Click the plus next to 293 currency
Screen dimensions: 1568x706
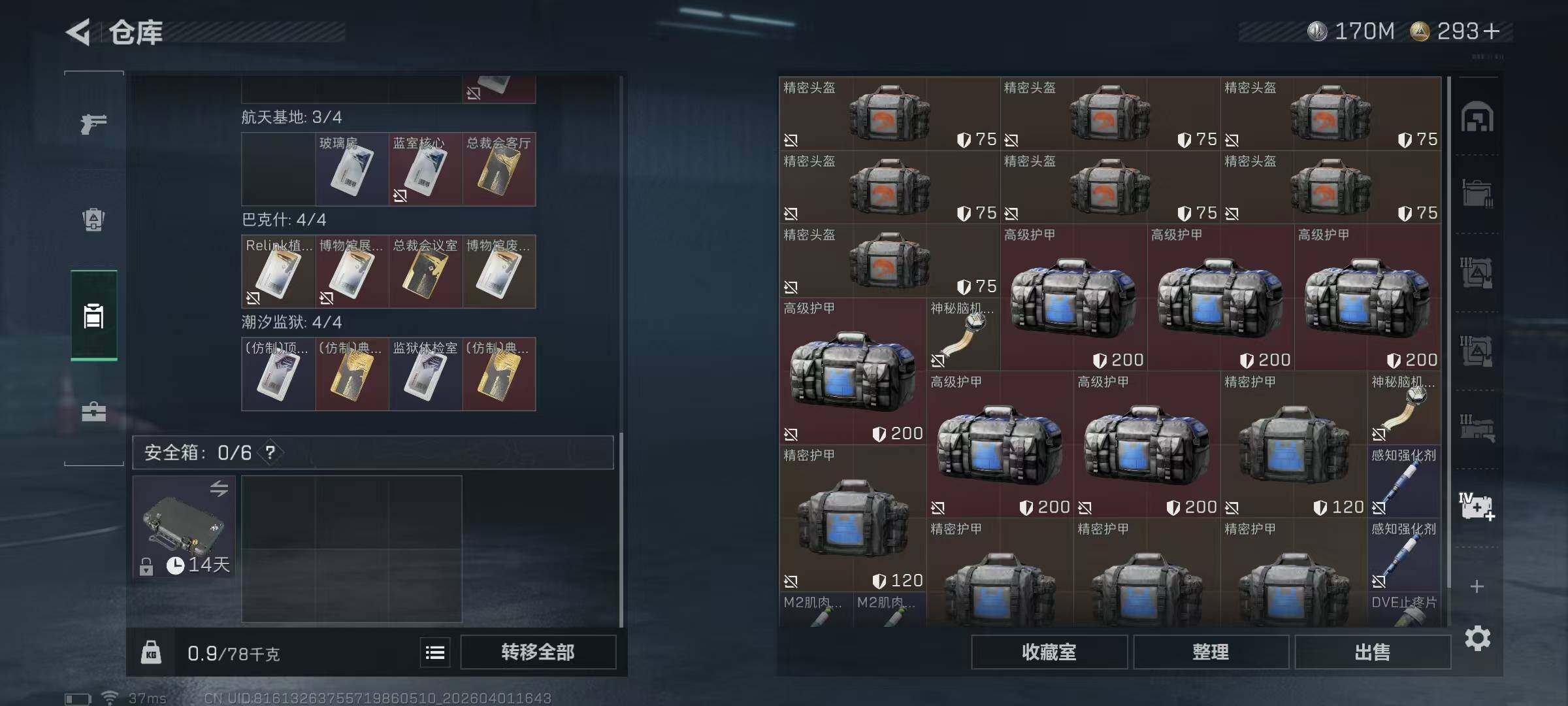[x=1492, y=31]
